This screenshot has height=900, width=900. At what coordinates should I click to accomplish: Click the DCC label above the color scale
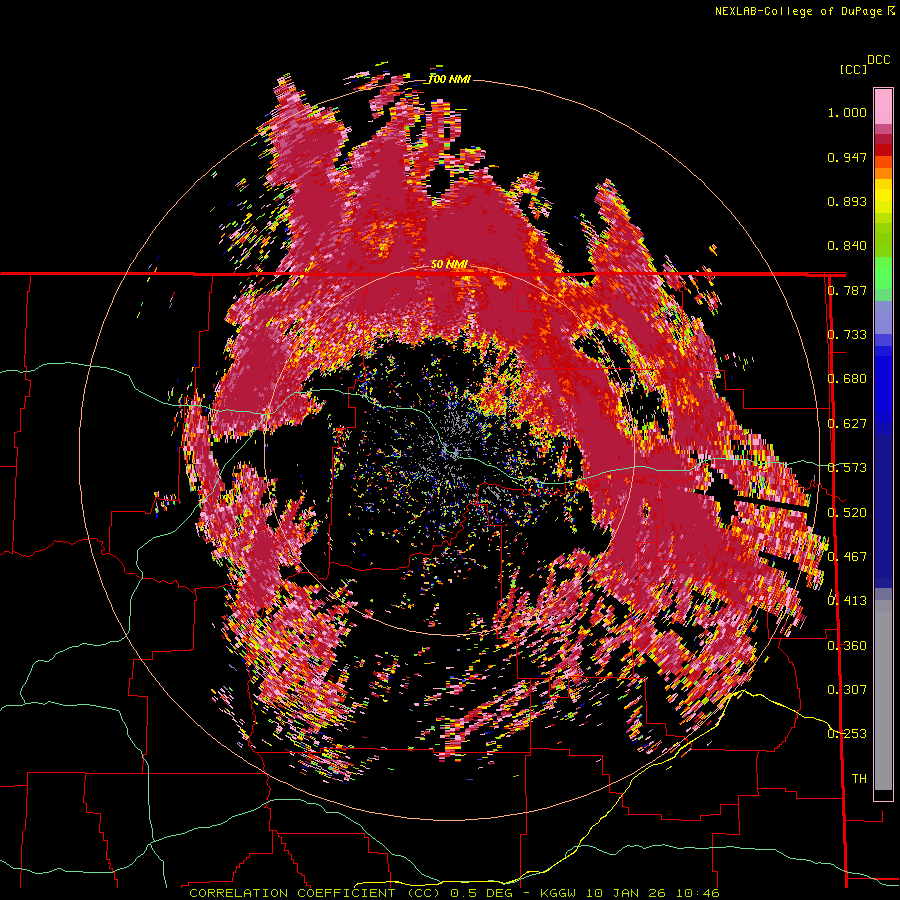click(879, 60)
